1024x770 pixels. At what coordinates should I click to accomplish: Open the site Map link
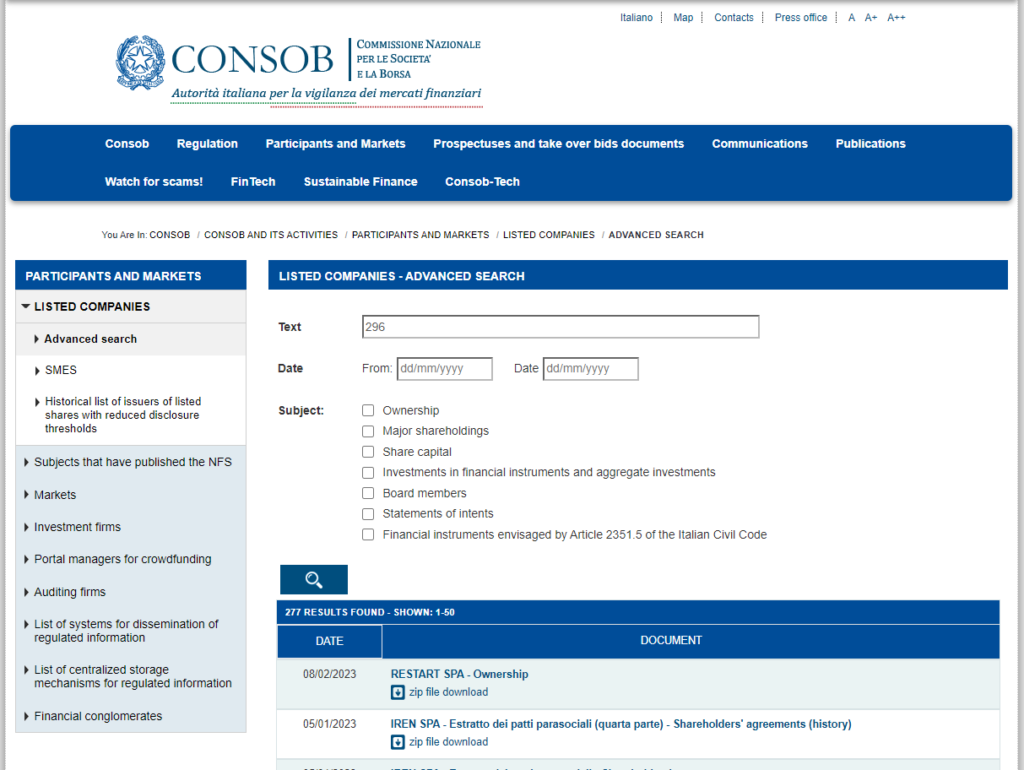(683, 18)
